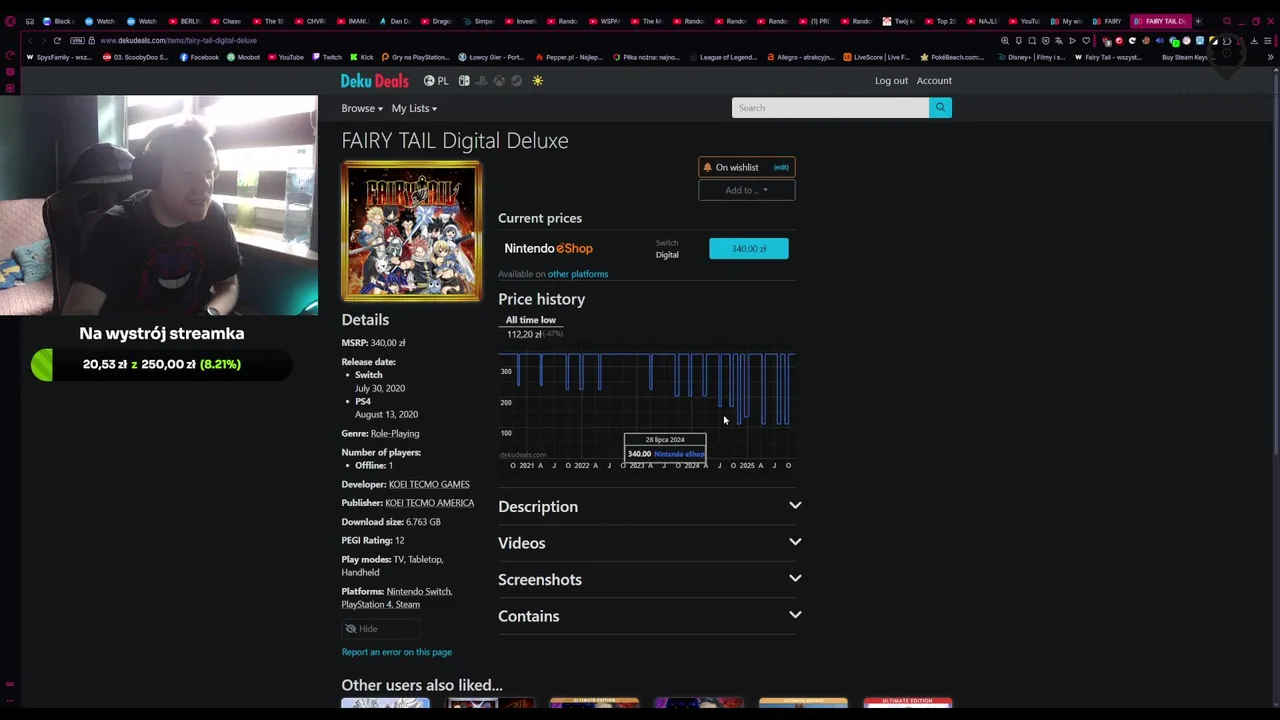The width and height of the screenshot is (1280, 720).
Task: Expand the Videos section
Action: coord(650,543)
